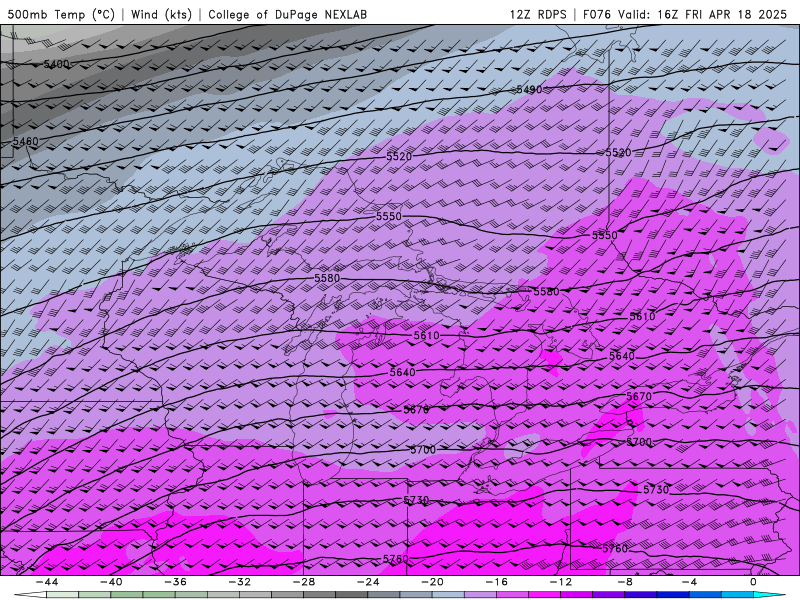Viewport: 800px width, 600px height.
Task: Click the eastern 5760 contour label
Action: [x=615, y=549]
